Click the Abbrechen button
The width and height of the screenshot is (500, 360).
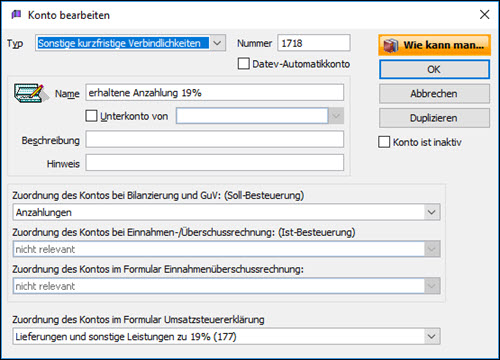434,94
